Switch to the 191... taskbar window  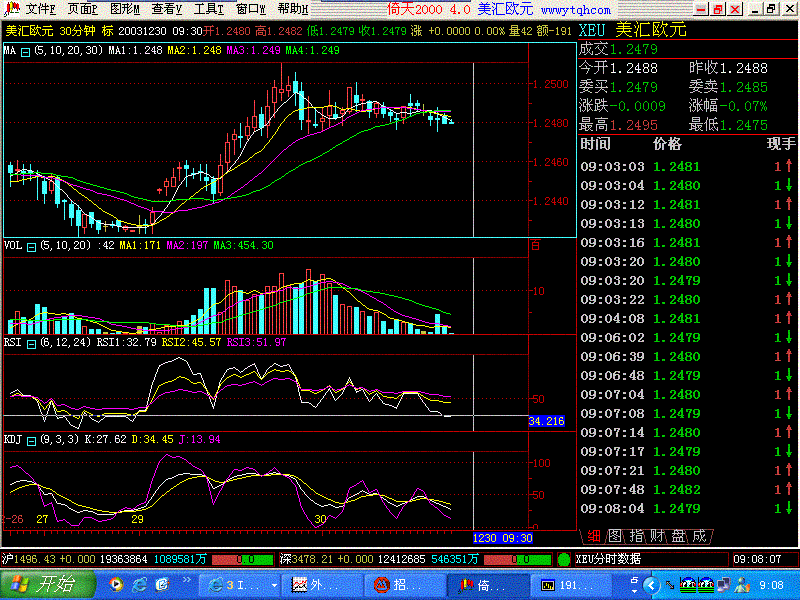(571, 585)
